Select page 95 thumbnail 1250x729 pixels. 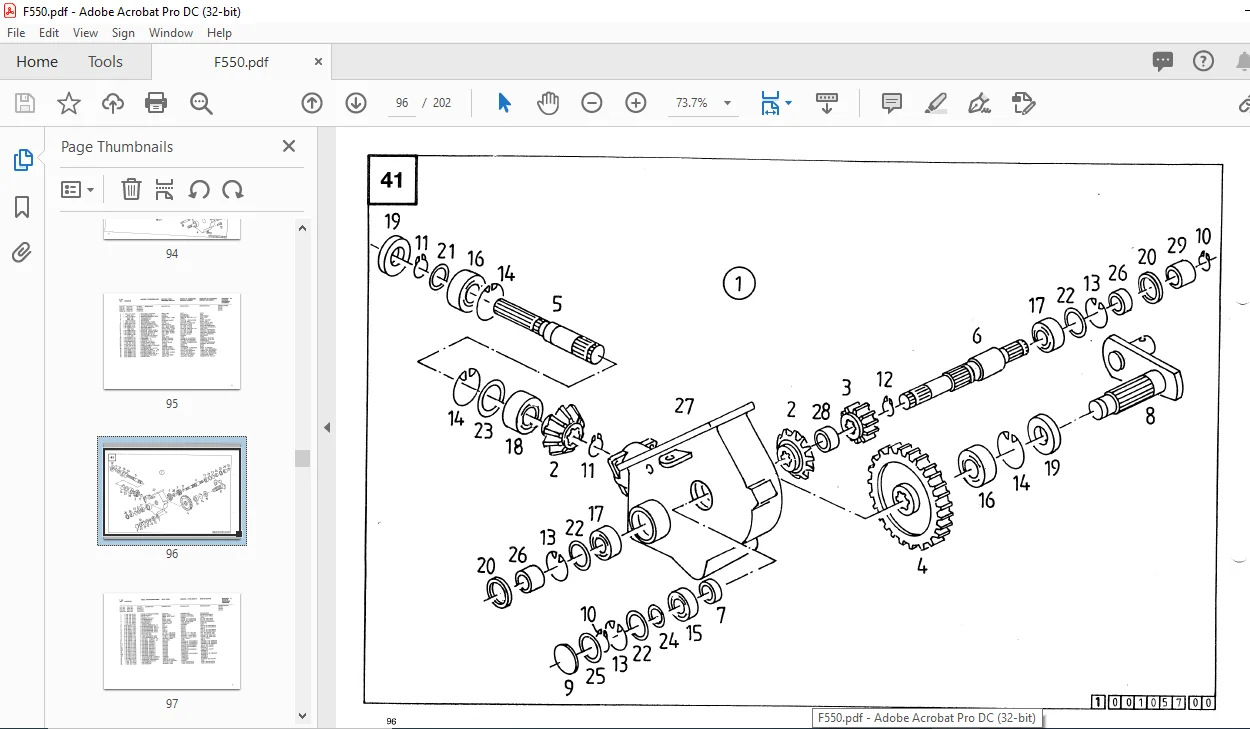click(172, 342)
